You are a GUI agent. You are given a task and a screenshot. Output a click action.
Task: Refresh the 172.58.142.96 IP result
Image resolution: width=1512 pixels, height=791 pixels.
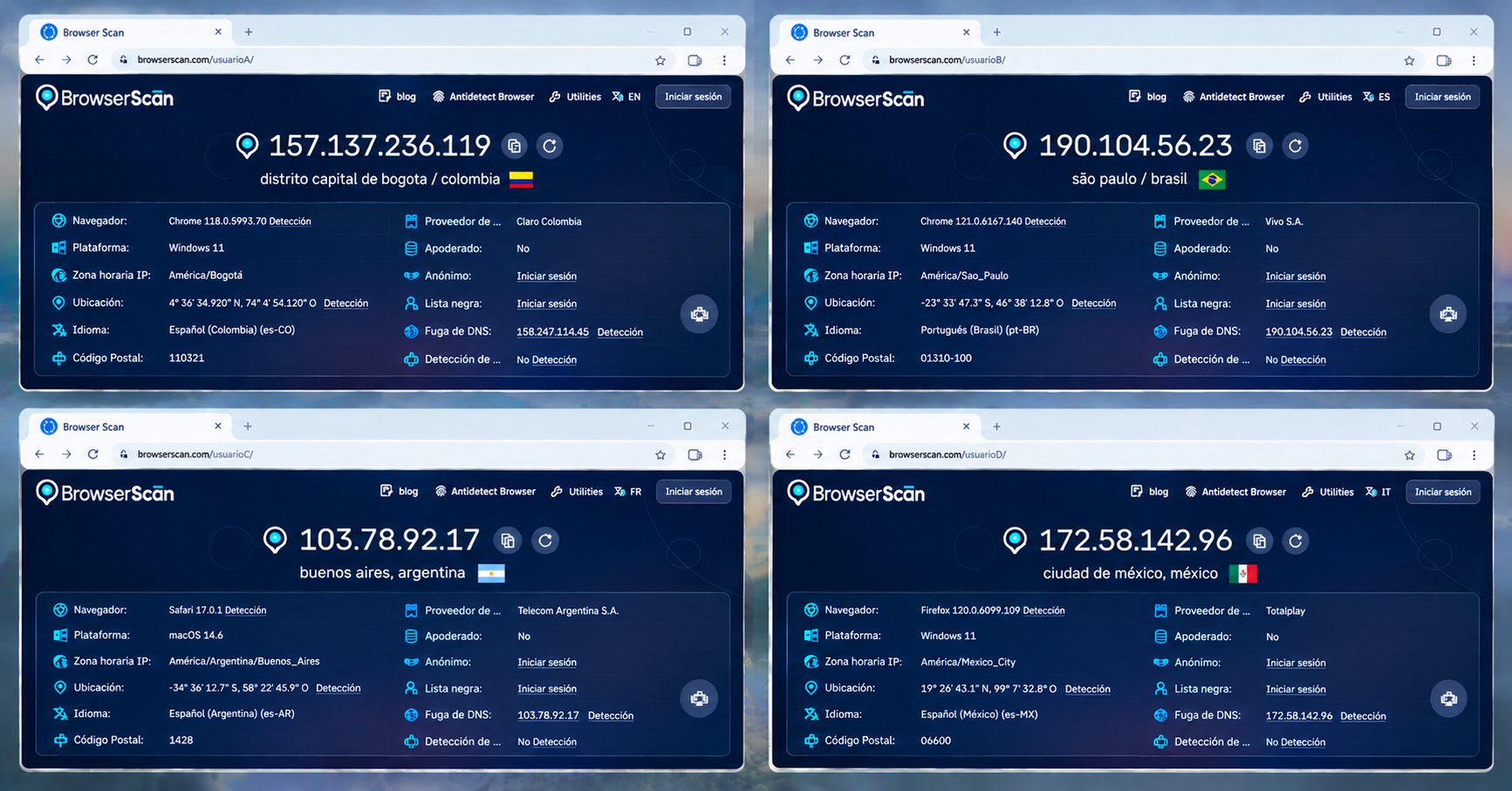click(1296, 542)
